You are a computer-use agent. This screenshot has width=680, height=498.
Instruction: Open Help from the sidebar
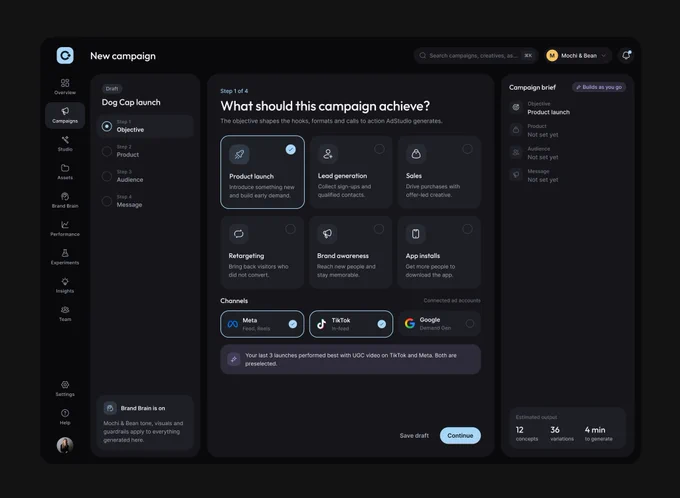point(65,416)
